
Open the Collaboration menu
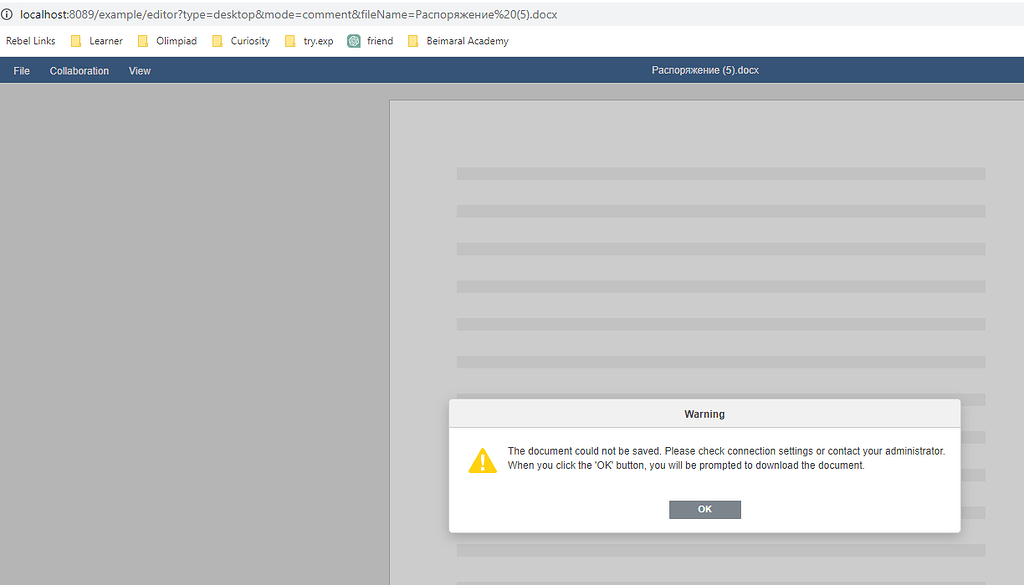(79, 70)
